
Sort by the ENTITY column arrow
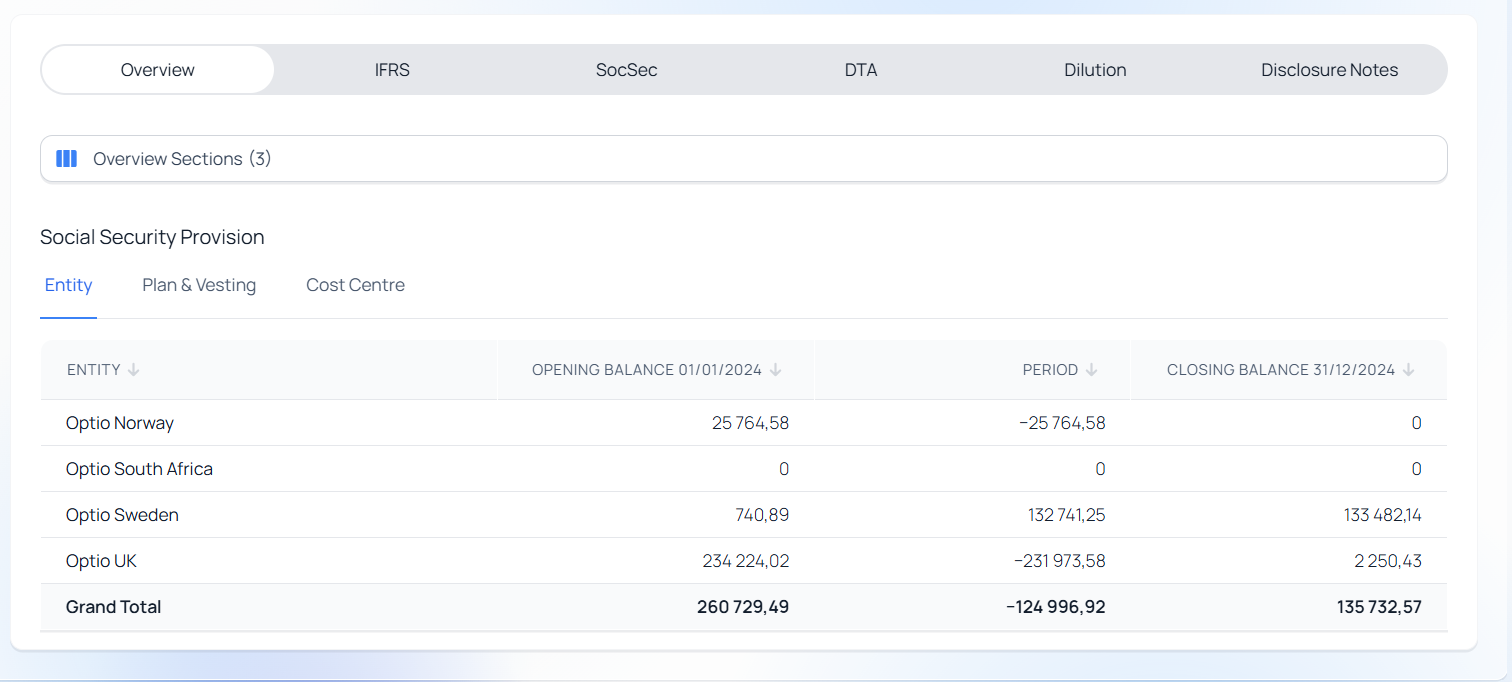[x=134, y=370]
